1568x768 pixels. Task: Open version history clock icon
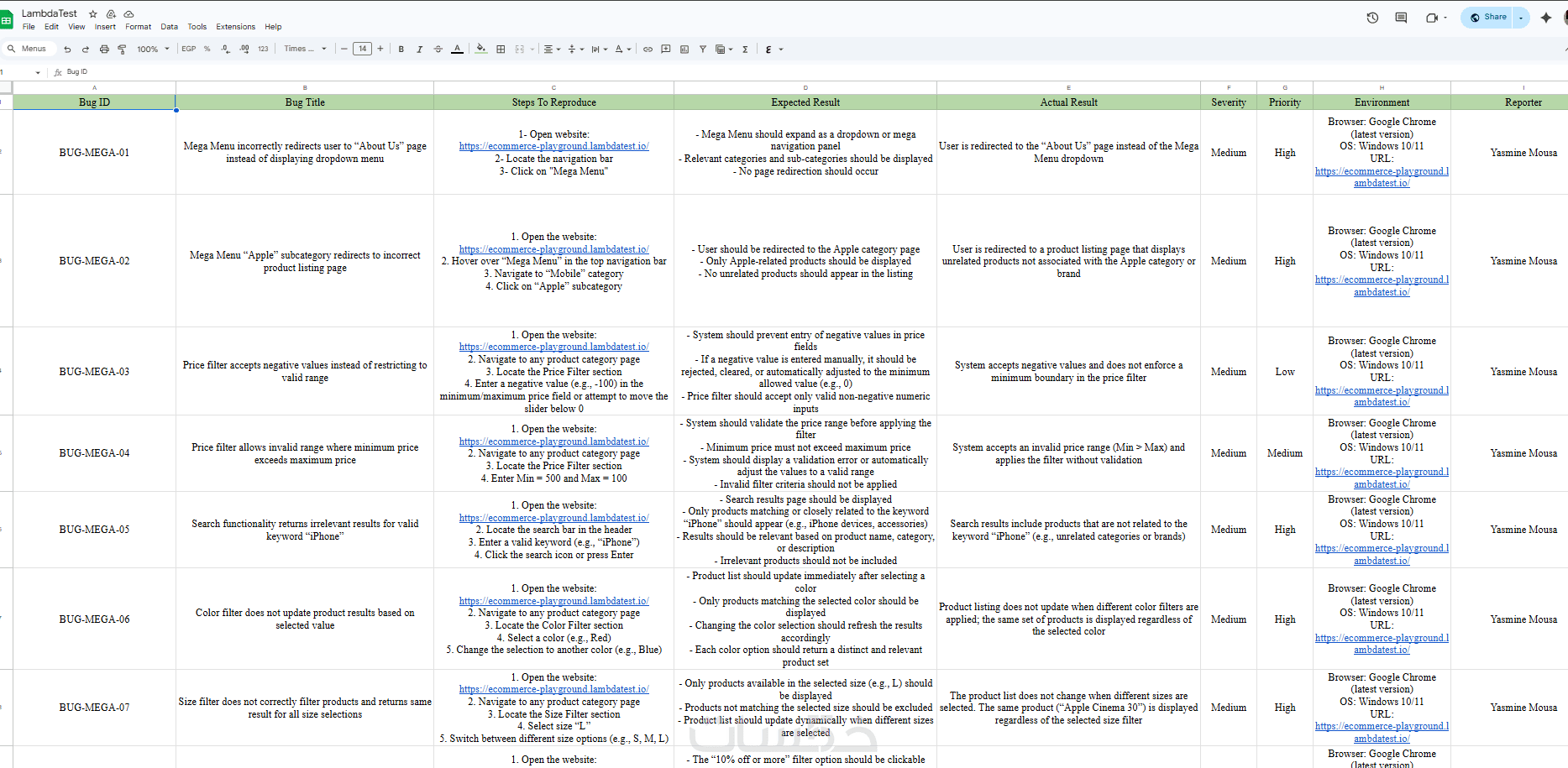(1373, 18)
